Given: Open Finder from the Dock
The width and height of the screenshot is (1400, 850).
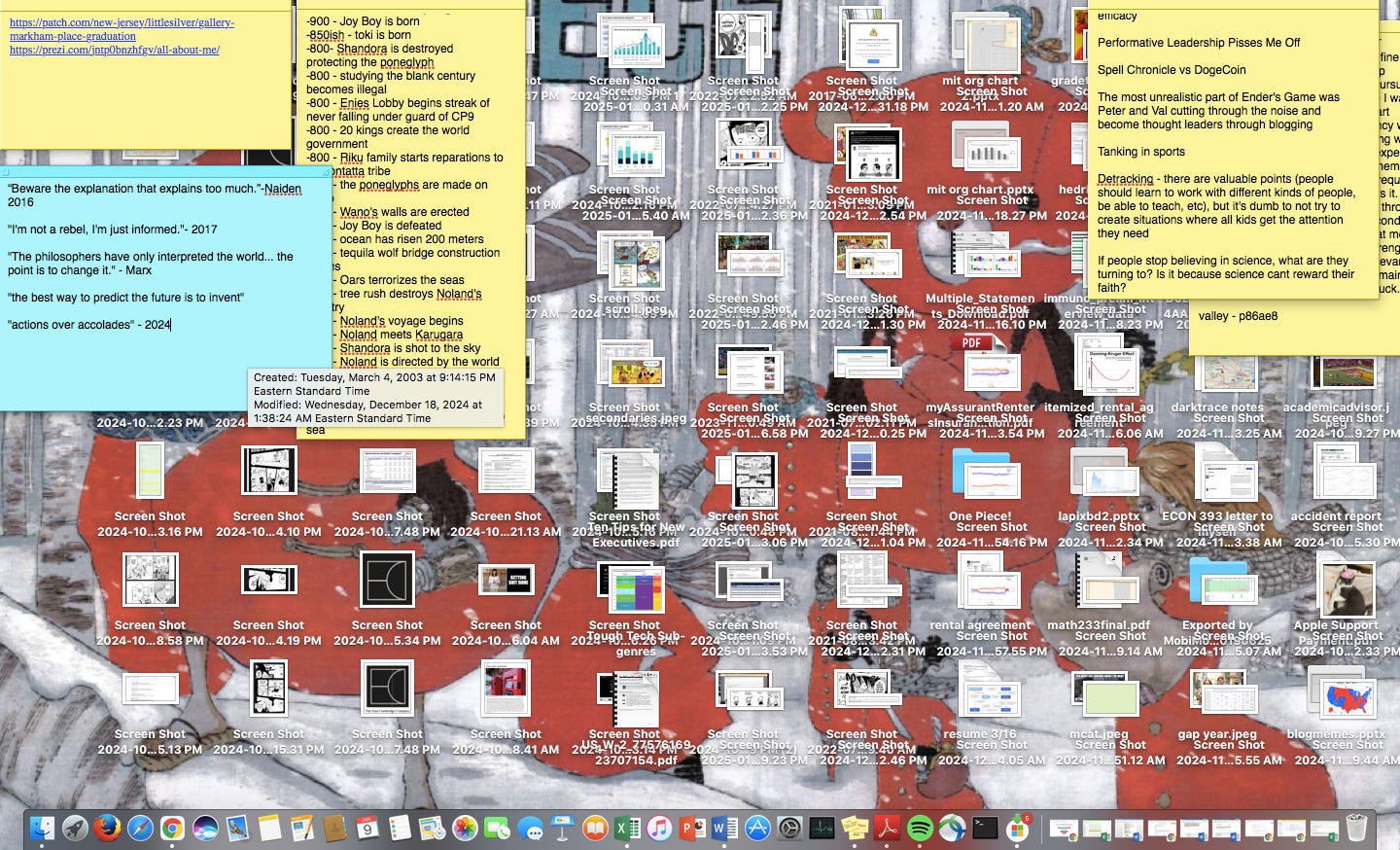Looking at the screenshot, I should click(x=42, y=829).
